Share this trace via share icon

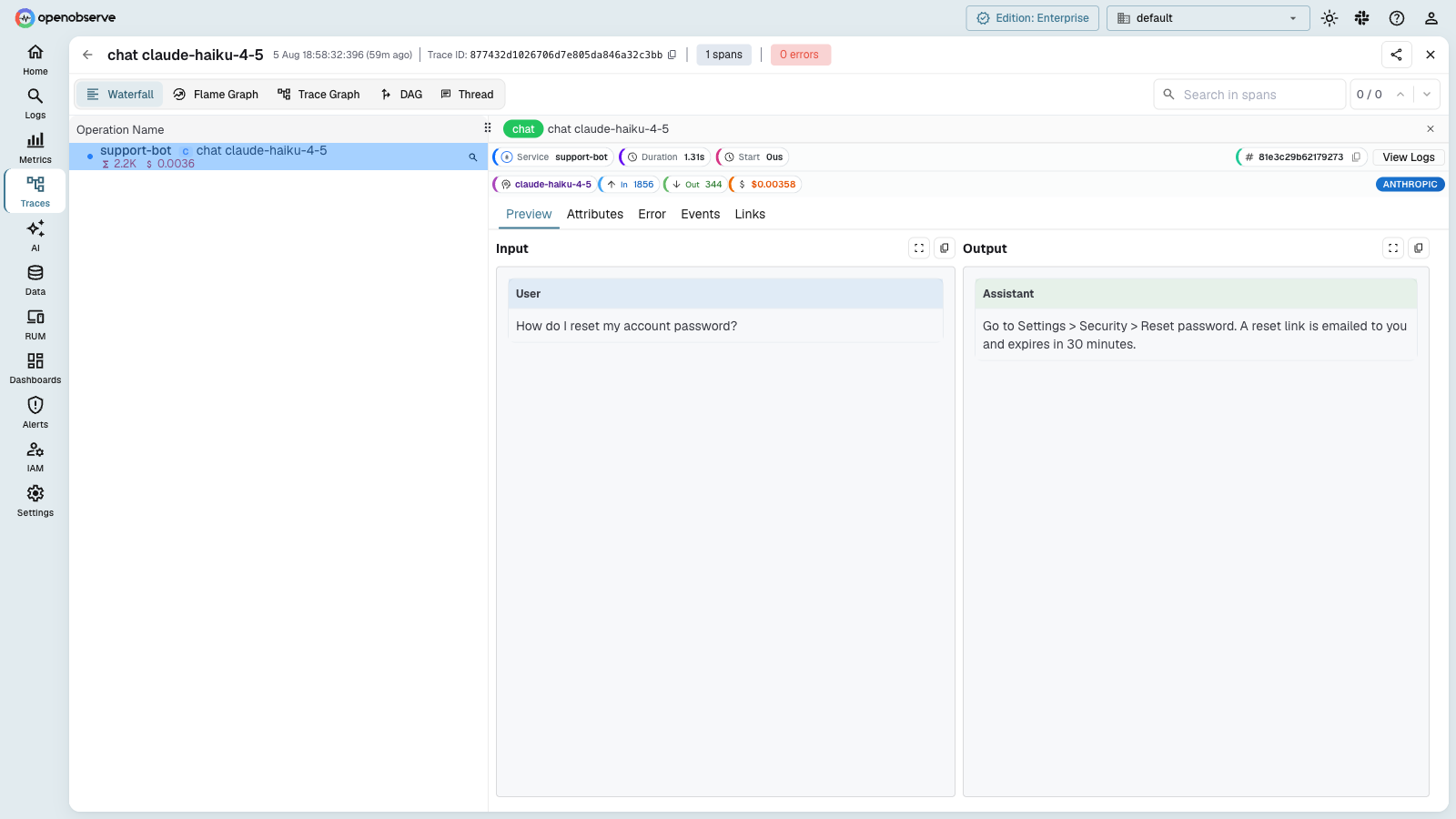1396,55
